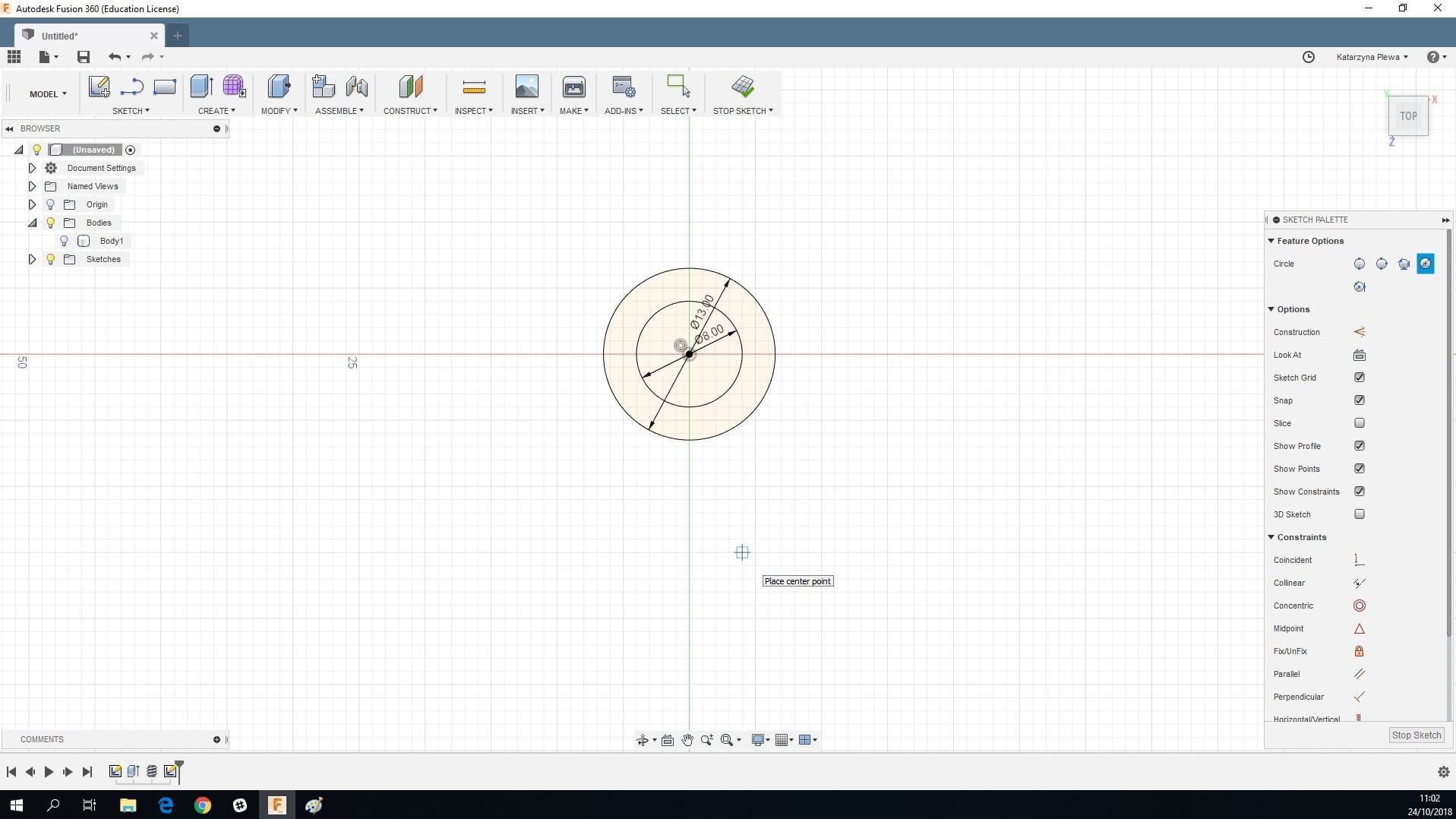
Task: Select the Line sketch tool icon
Action: 131,87
